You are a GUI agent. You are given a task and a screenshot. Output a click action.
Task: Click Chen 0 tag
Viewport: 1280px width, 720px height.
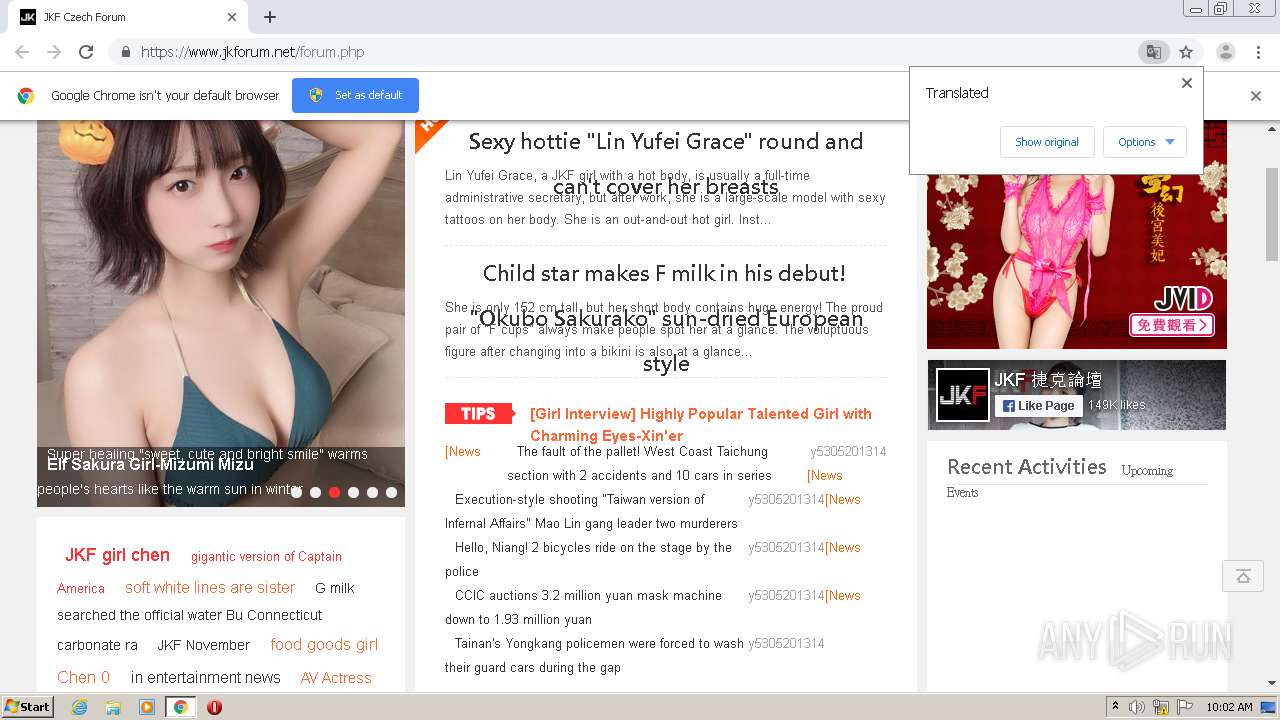pyautogui.click(x=83, y=677)
